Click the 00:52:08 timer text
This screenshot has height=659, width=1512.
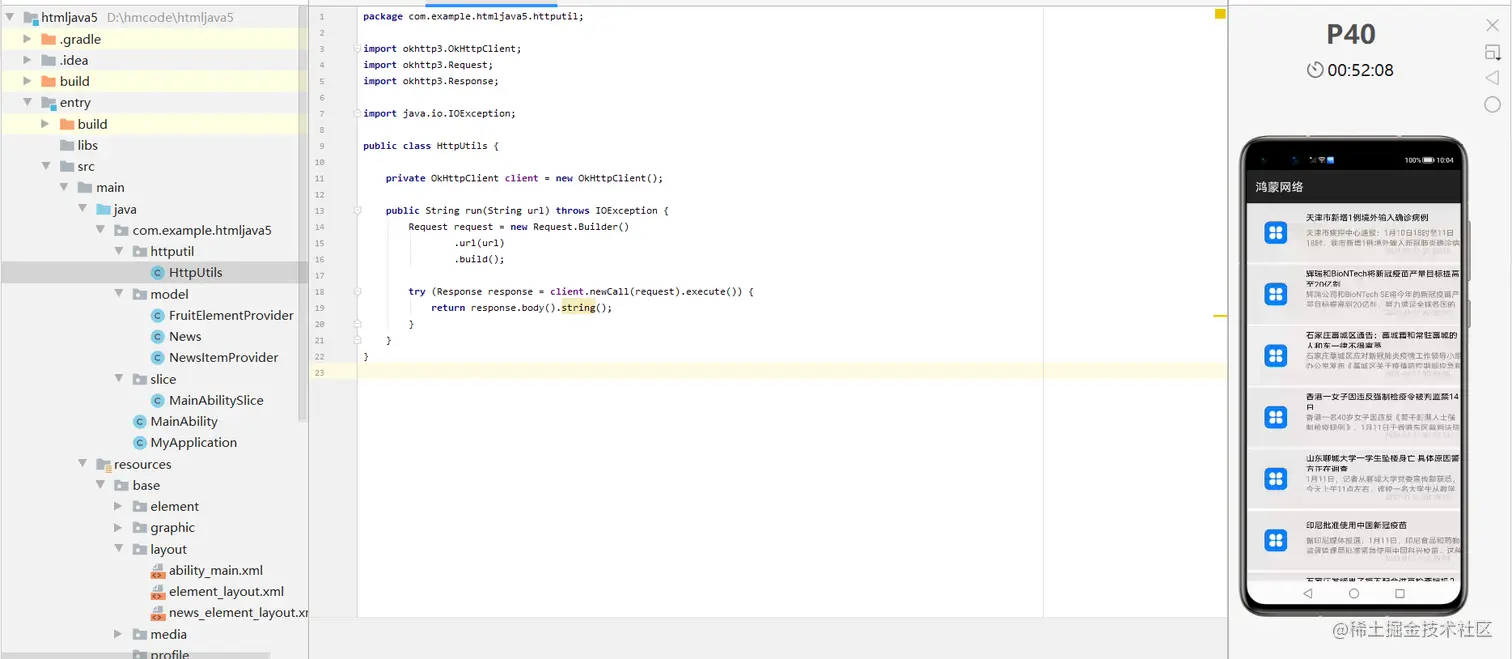pos(1360,70)
